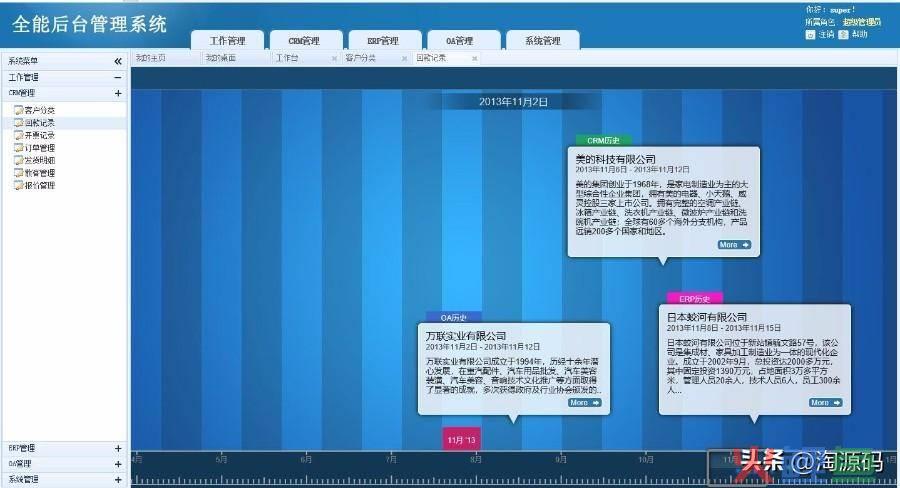Click folder icon beside 客户分类 in sidebar
The height and width of the screenshot is (488, 900).
click(19, 110)
